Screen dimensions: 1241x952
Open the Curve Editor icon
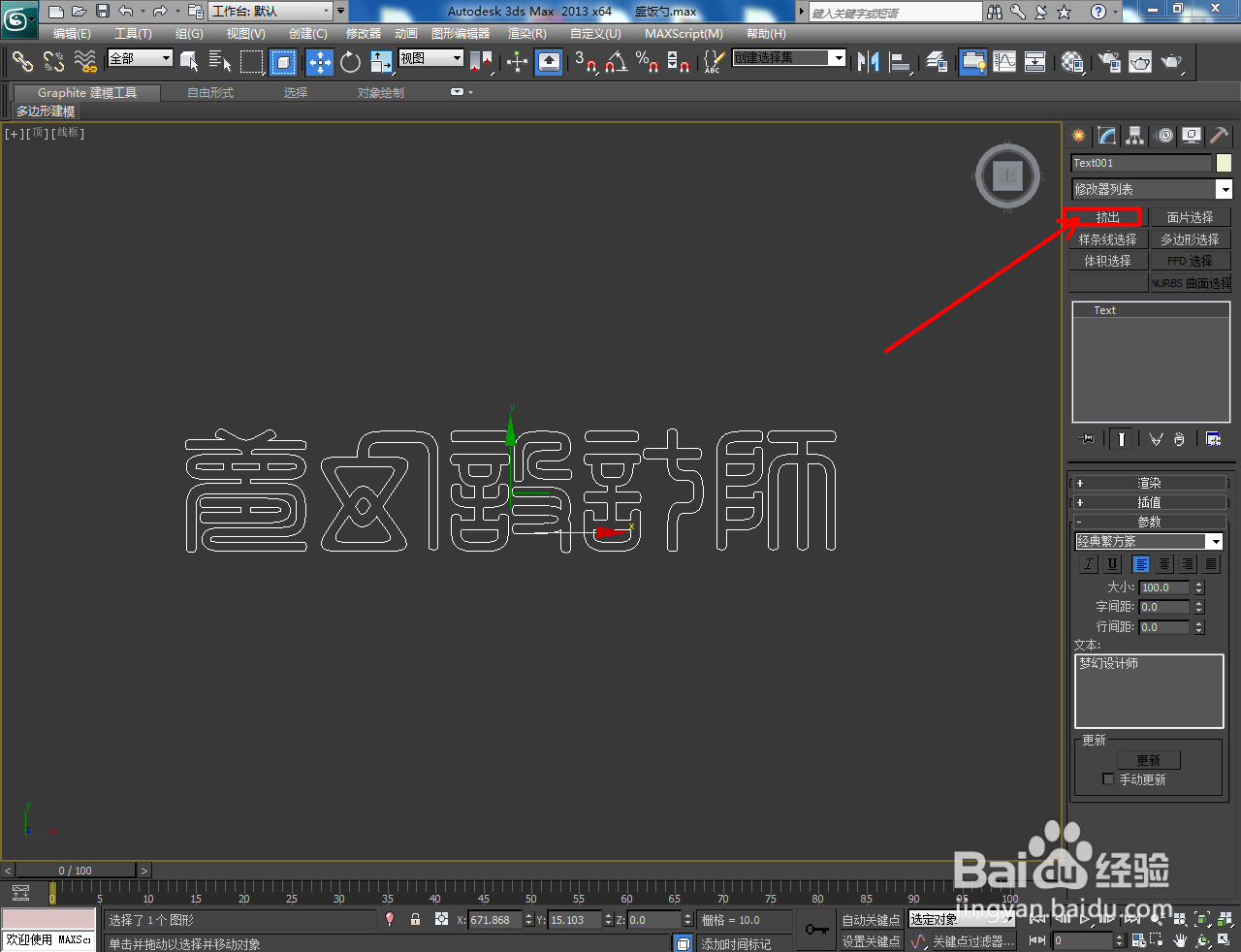pos(1004,62)
